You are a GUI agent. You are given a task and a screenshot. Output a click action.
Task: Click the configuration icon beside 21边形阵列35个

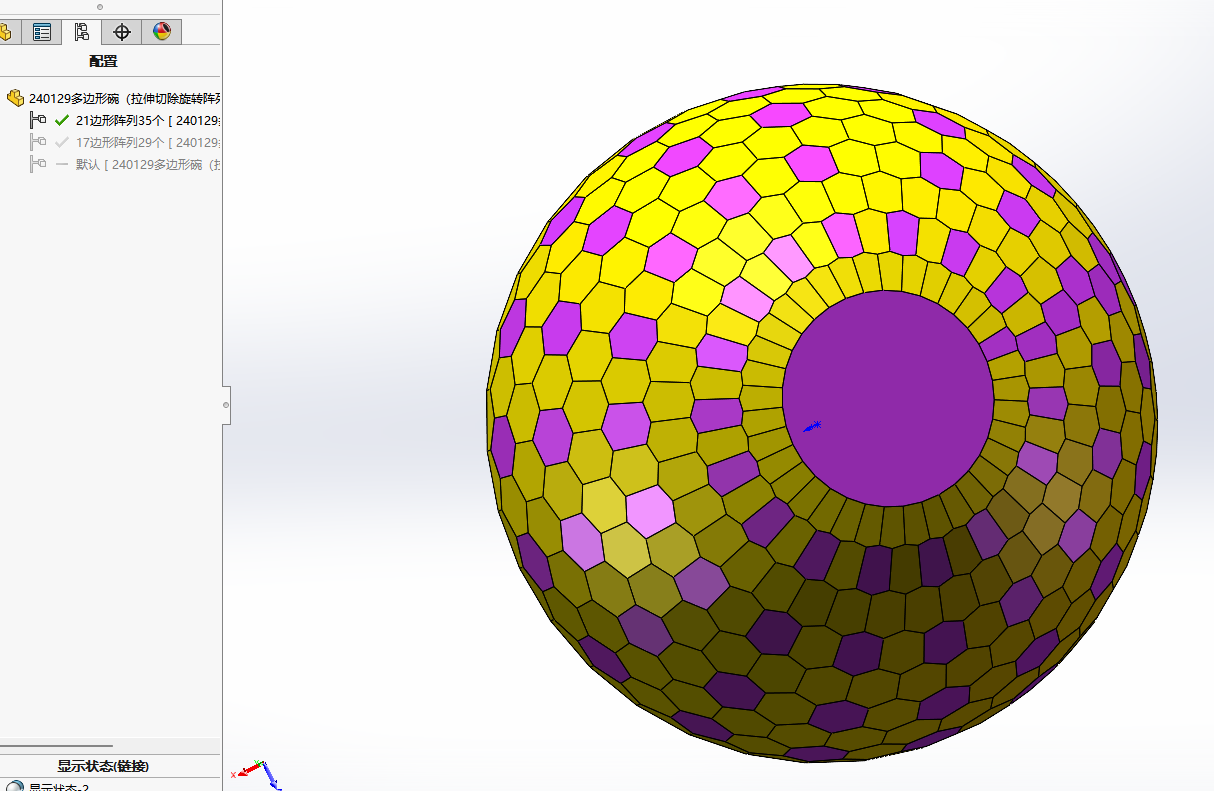coord(39,120)
